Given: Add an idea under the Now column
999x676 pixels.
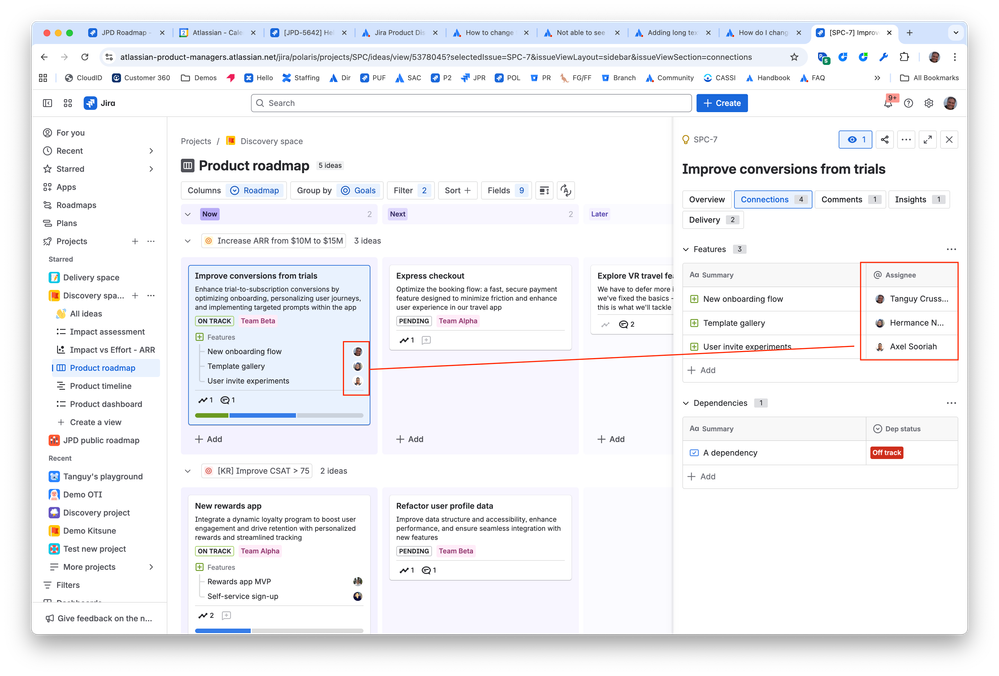Looking at the screenshot, I should (208, 440).
